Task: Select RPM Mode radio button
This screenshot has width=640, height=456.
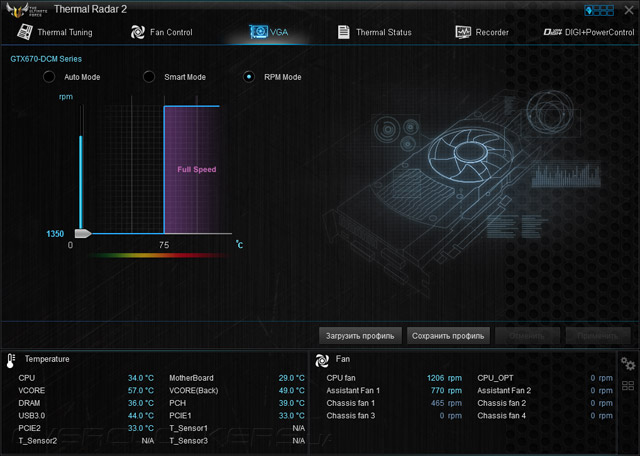Action: click(x=249, y=77)
